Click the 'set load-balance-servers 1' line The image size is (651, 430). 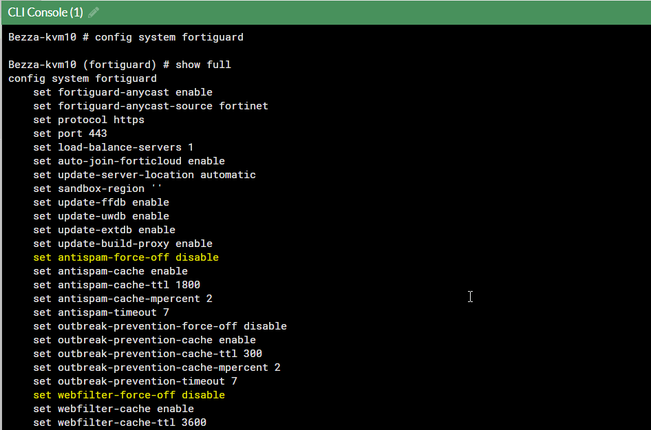113,147
